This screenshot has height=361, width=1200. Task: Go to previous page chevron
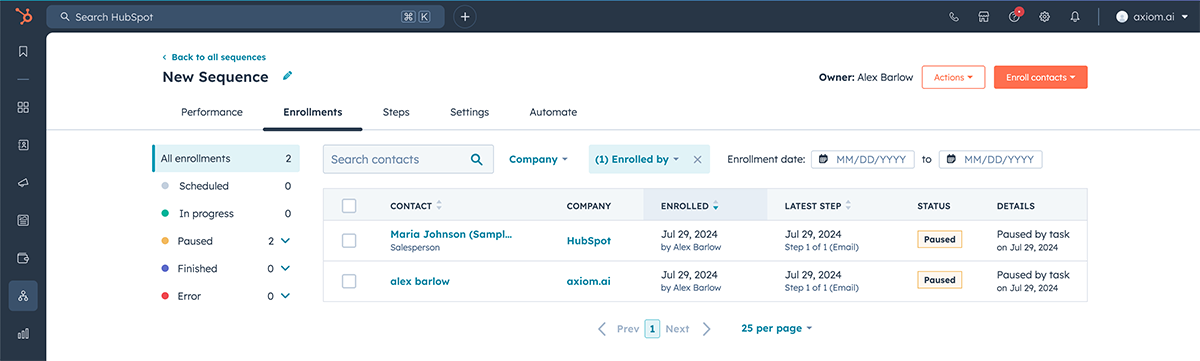point(602,328)
